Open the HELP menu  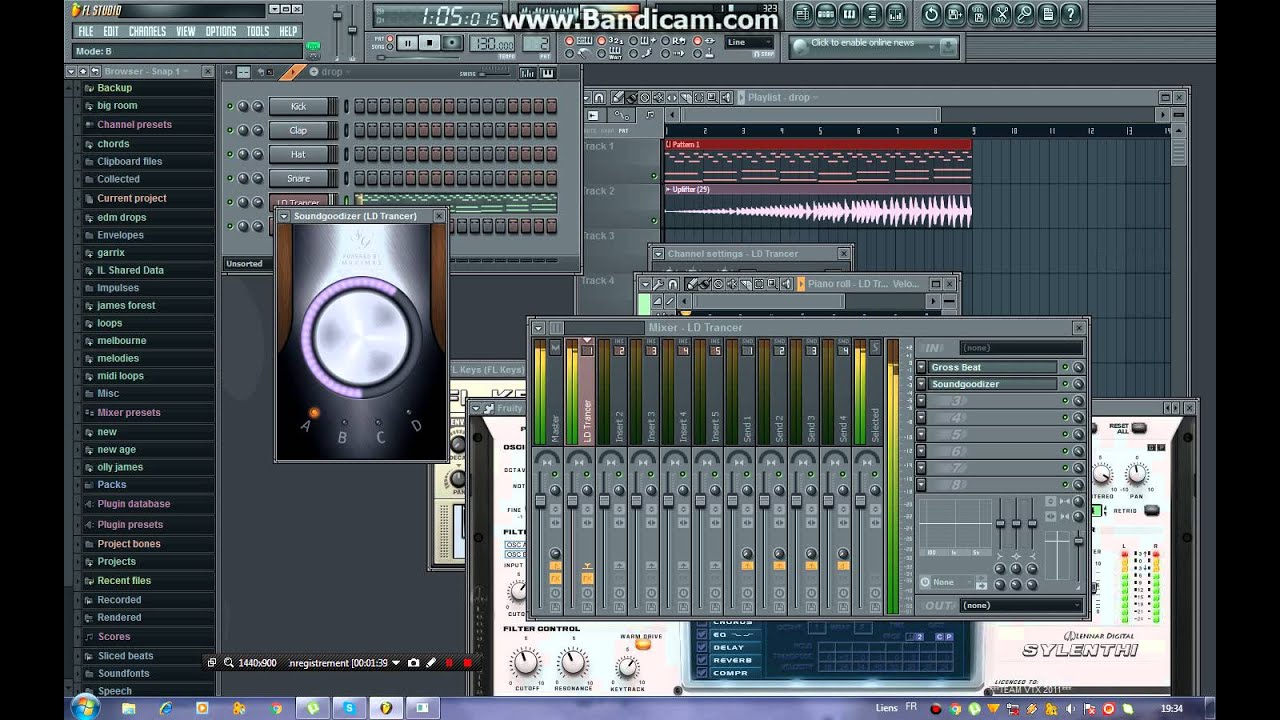(288, 31)
